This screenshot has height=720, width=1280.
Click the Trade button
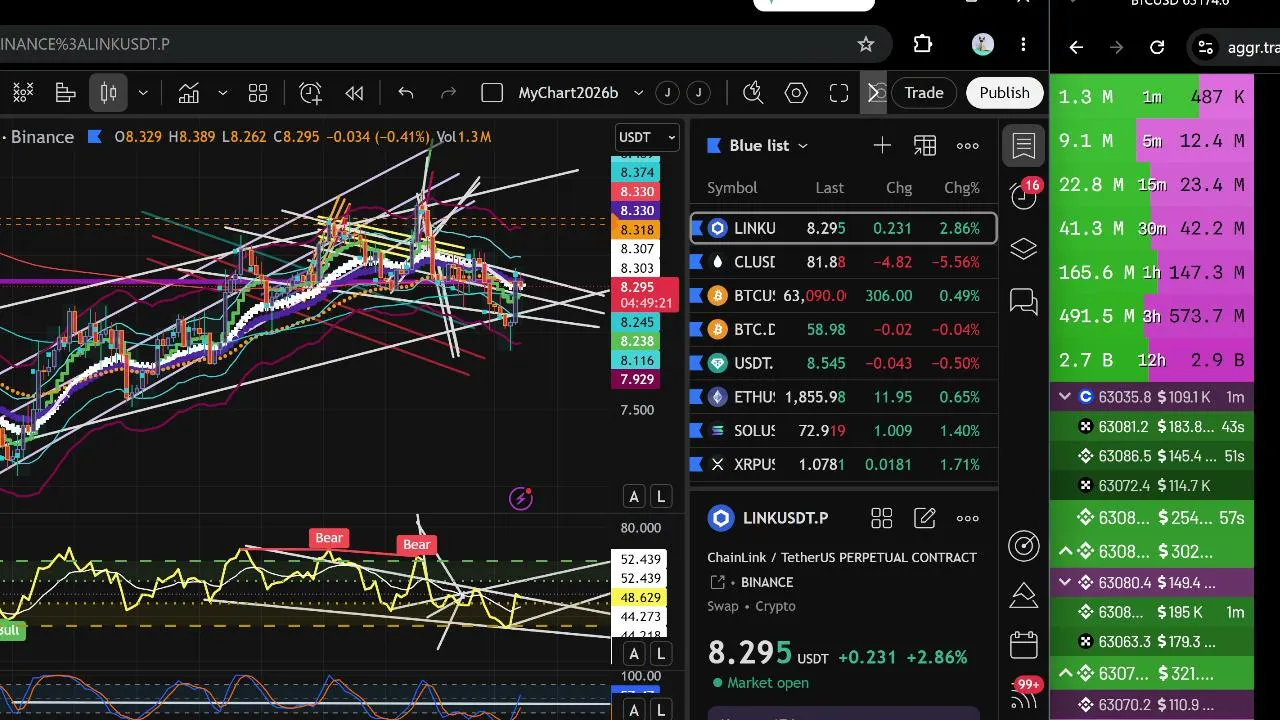click(924, 93)
